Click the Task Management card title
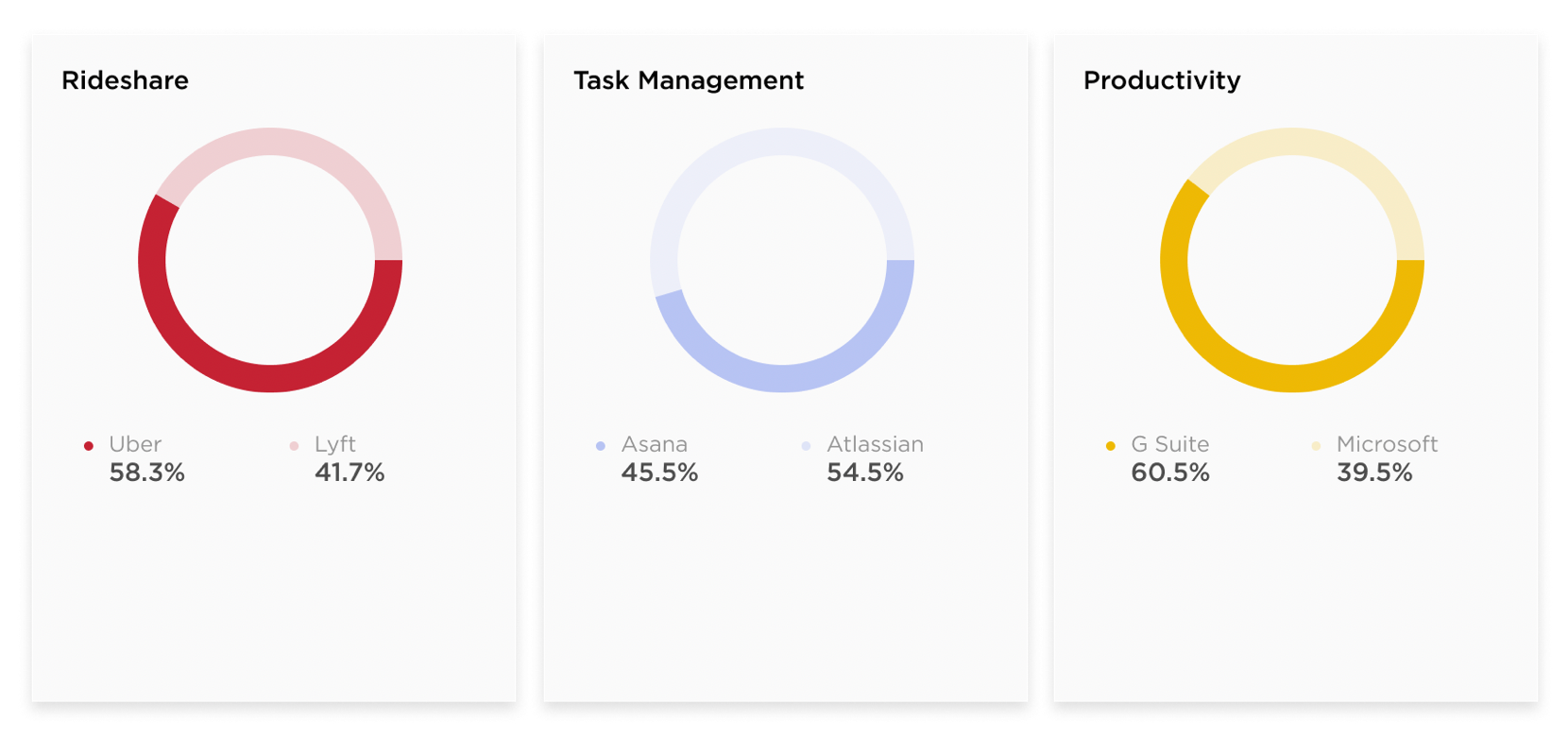 coord(689,80)
